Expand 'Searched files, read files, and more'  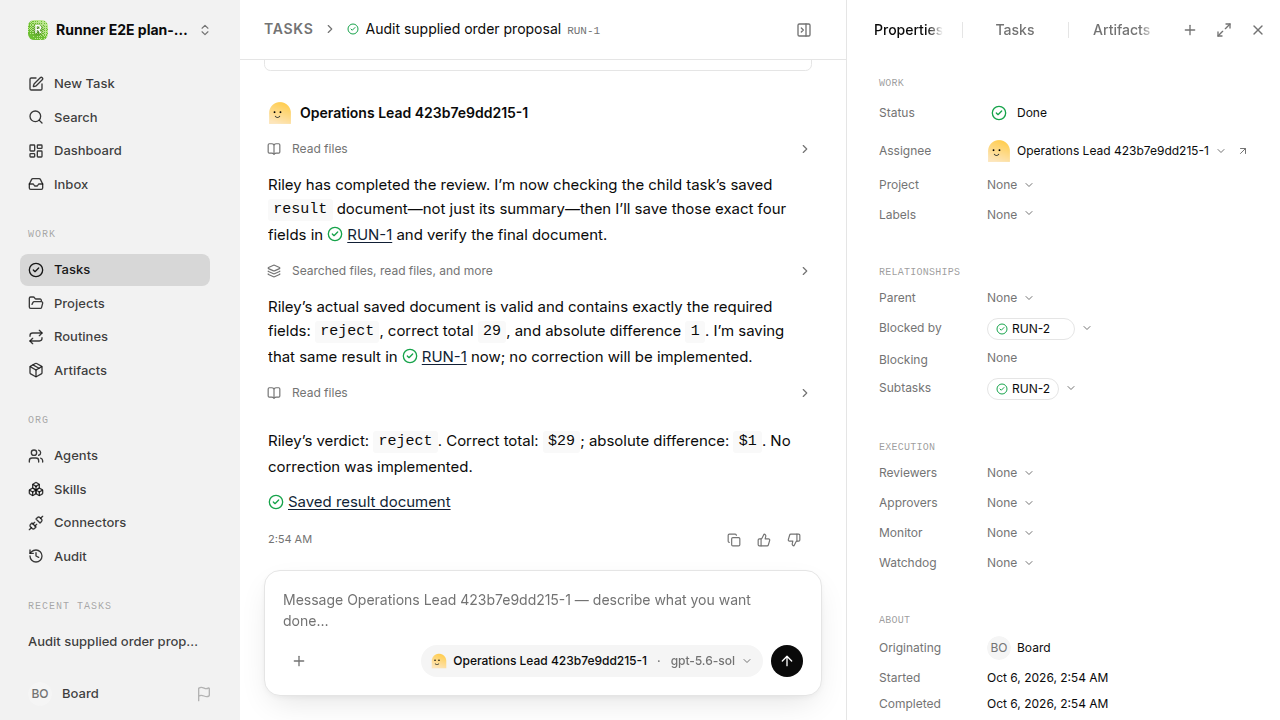538,271
